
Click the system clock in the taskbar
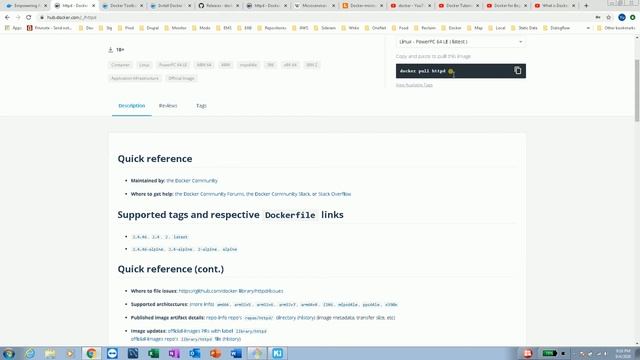[623, 353]
